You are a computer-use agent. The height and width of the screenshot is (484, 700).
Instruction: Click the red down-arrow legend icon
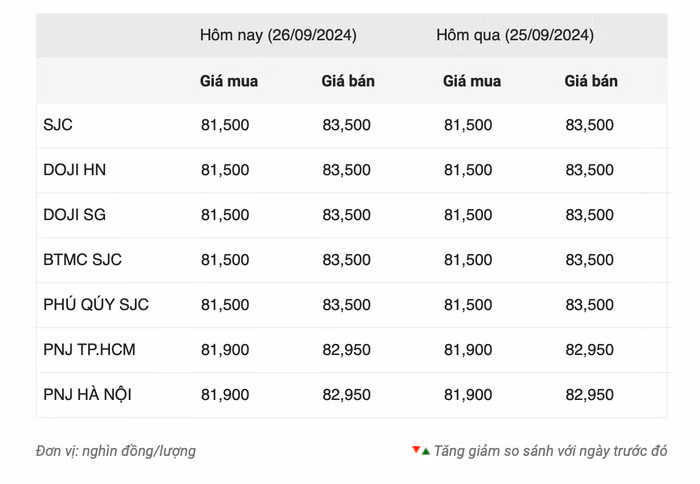(416, 450)
